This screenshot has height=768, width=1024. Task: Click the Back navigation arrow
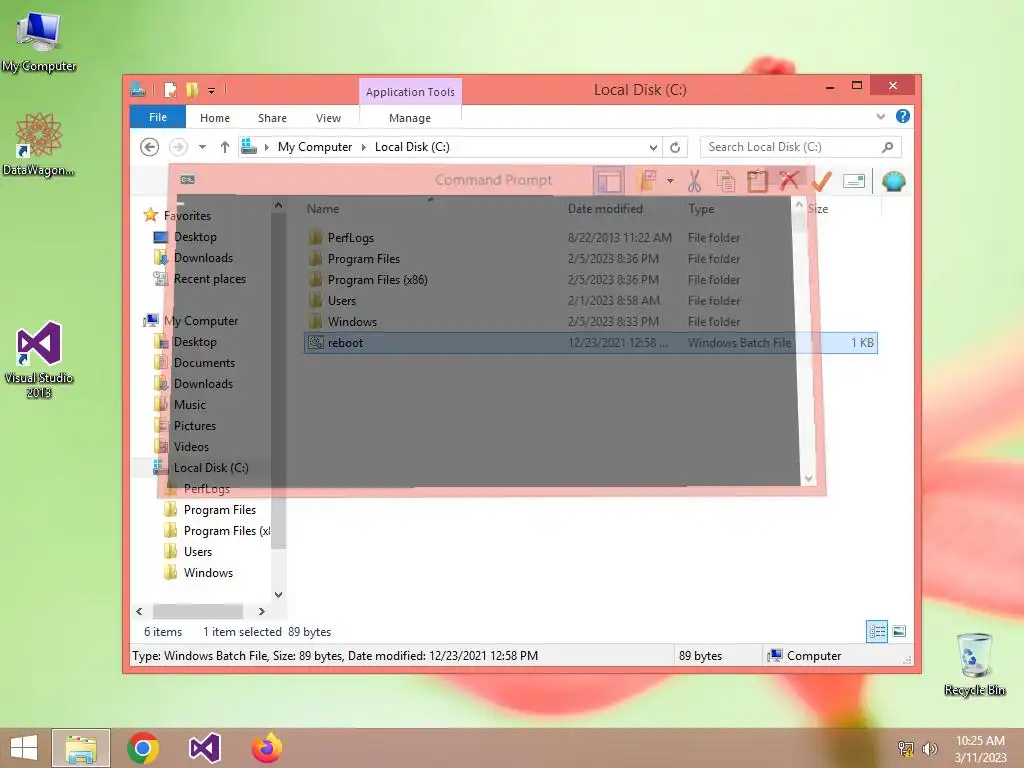pyautogui.click(x=150, y=147)
